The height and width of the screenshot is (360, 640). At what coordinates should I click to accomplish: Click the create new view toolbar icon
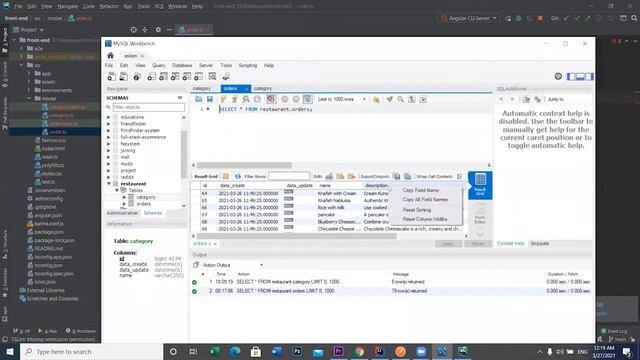tap(175, 76)
